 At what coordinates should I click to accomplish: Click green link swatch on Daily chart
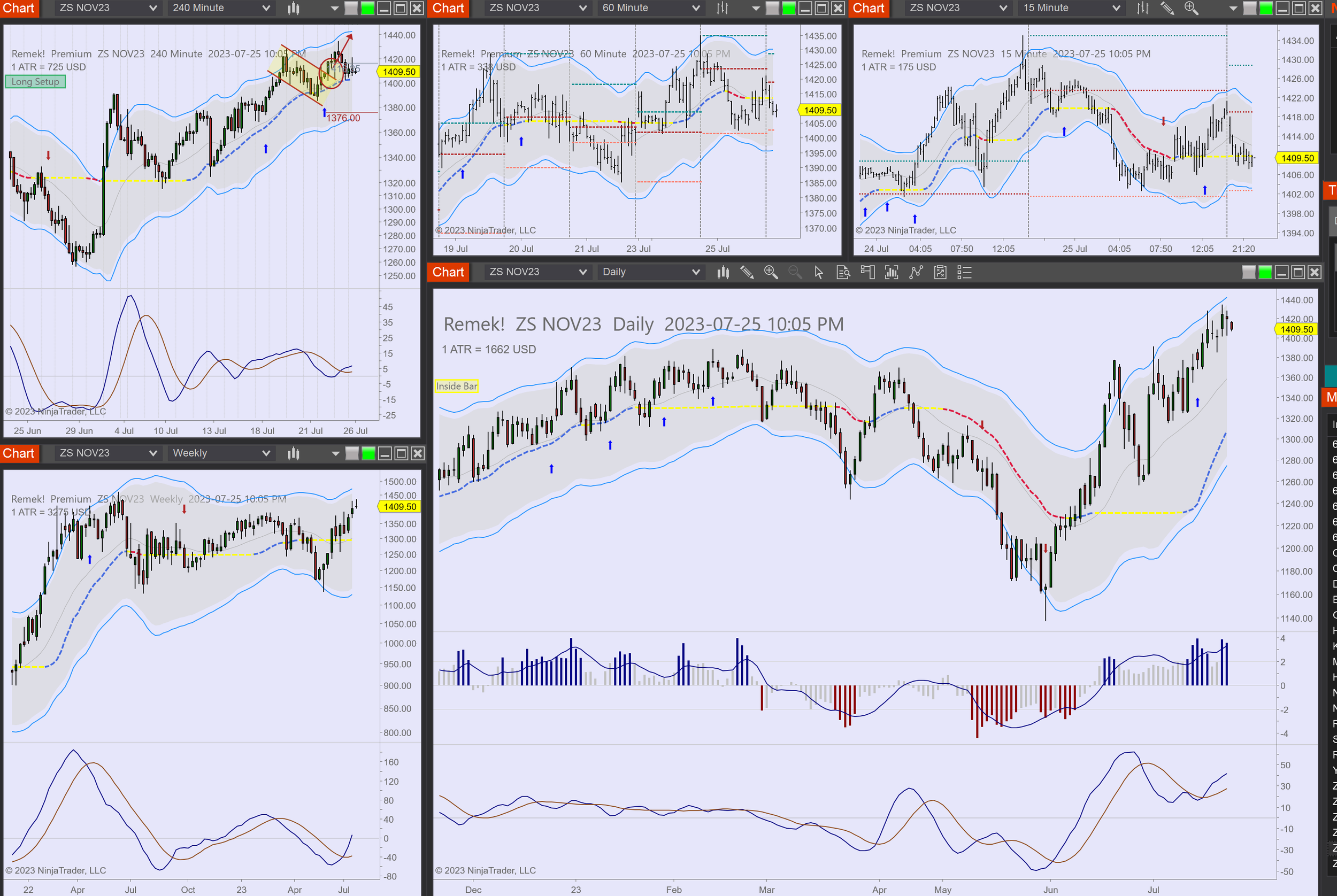point(1265,272)
